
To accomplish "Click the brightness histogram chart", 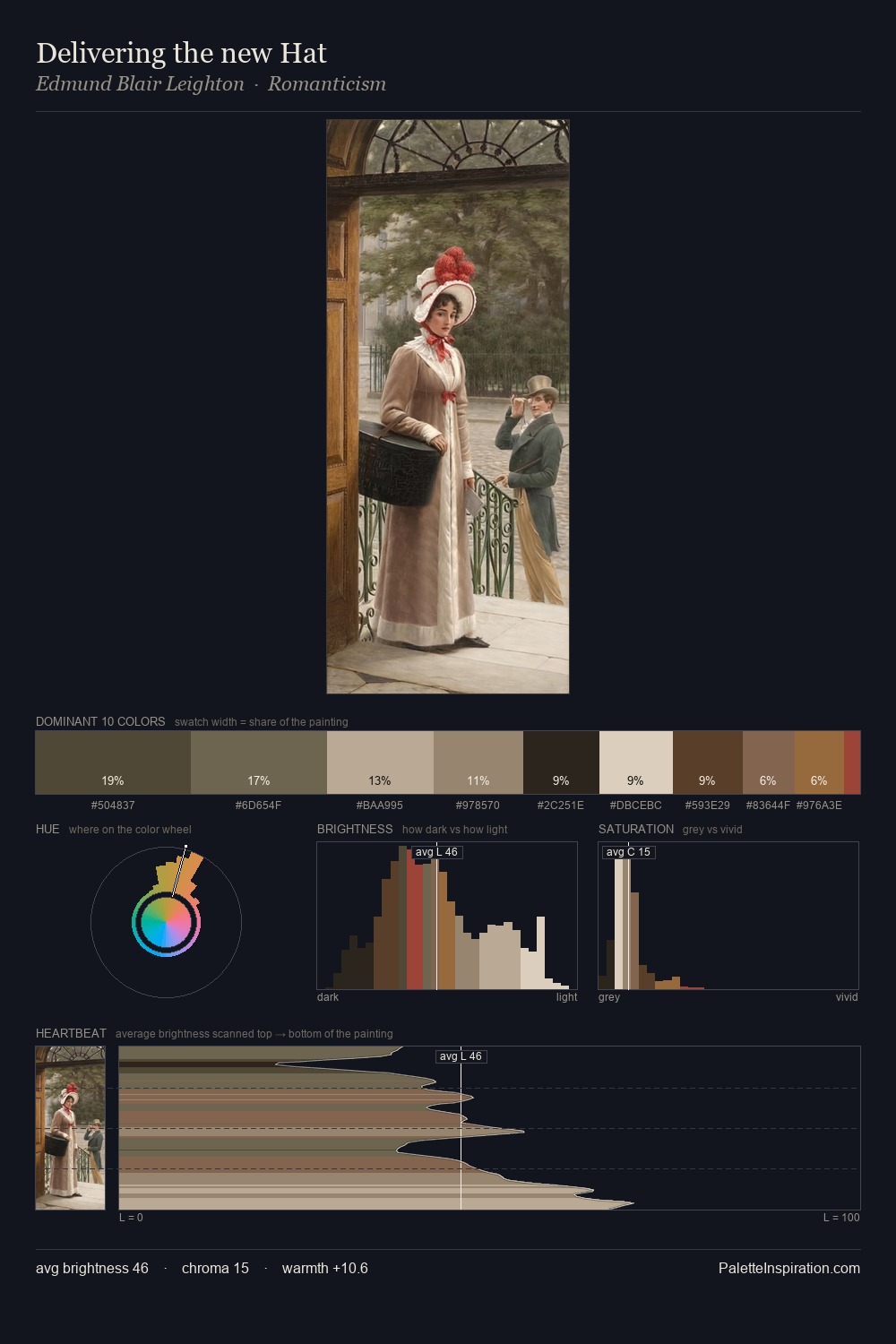I will tap(447, 916).
